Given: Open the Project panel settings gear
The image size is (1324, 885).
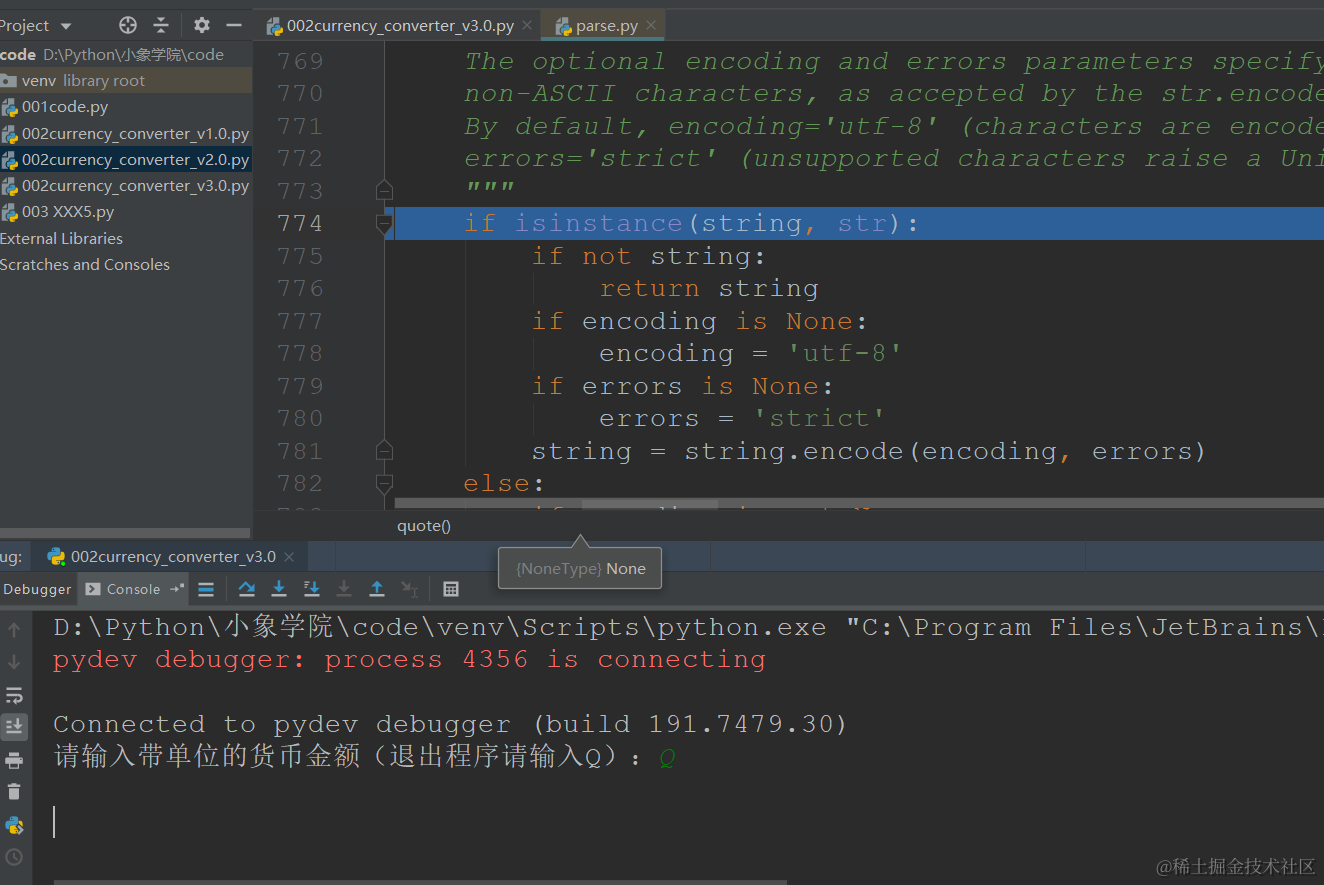Looking at the screenshot, I should [200, 26].
